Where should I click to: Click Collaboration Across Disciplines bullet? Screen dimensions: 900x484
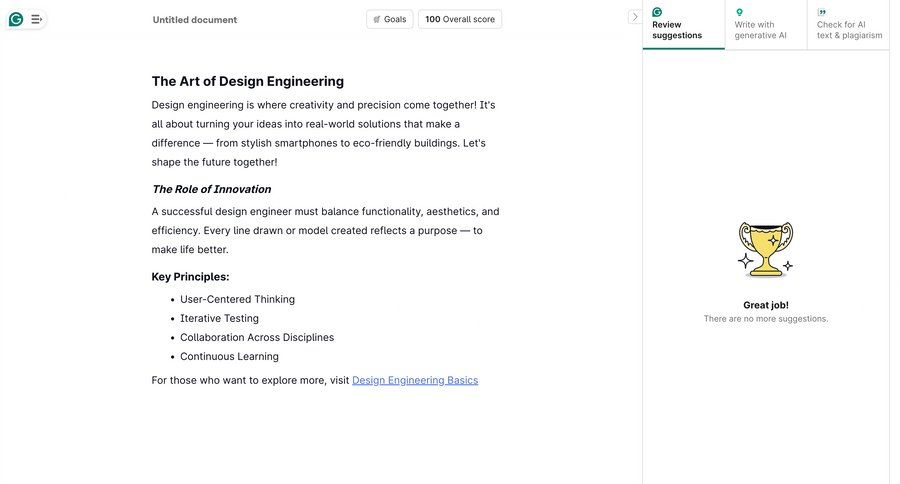tap(257, 338)
